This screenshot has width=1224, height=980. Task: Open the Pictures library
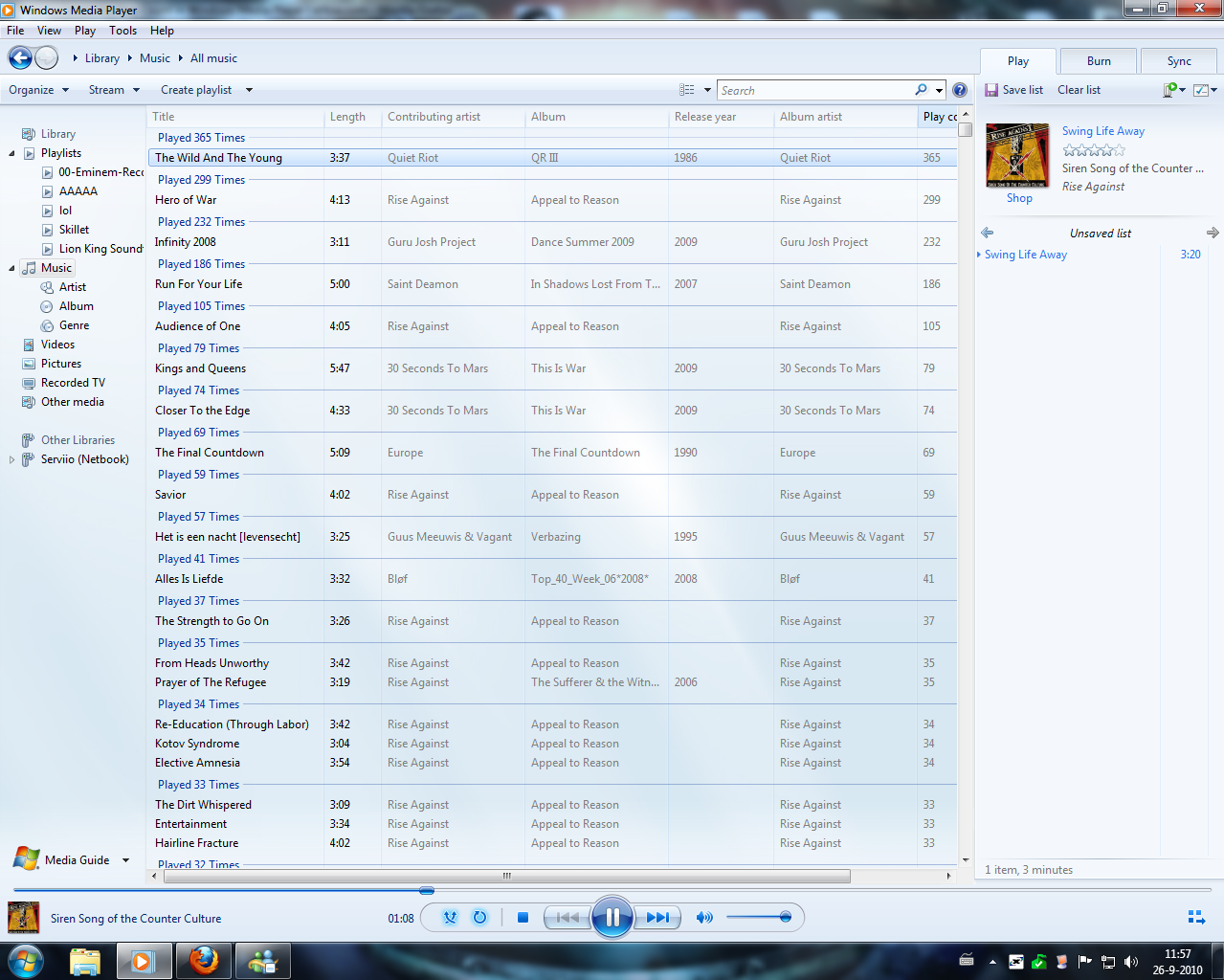(61, 364)
